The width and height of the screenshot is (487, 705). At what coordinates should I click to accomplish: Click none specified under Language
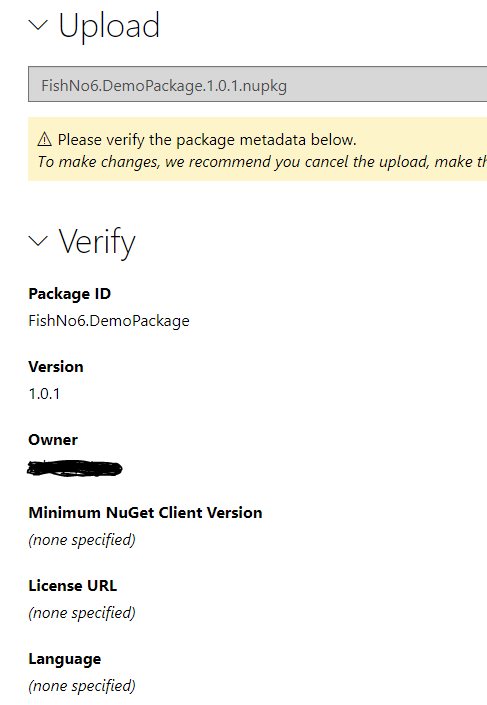click(82, 686)
